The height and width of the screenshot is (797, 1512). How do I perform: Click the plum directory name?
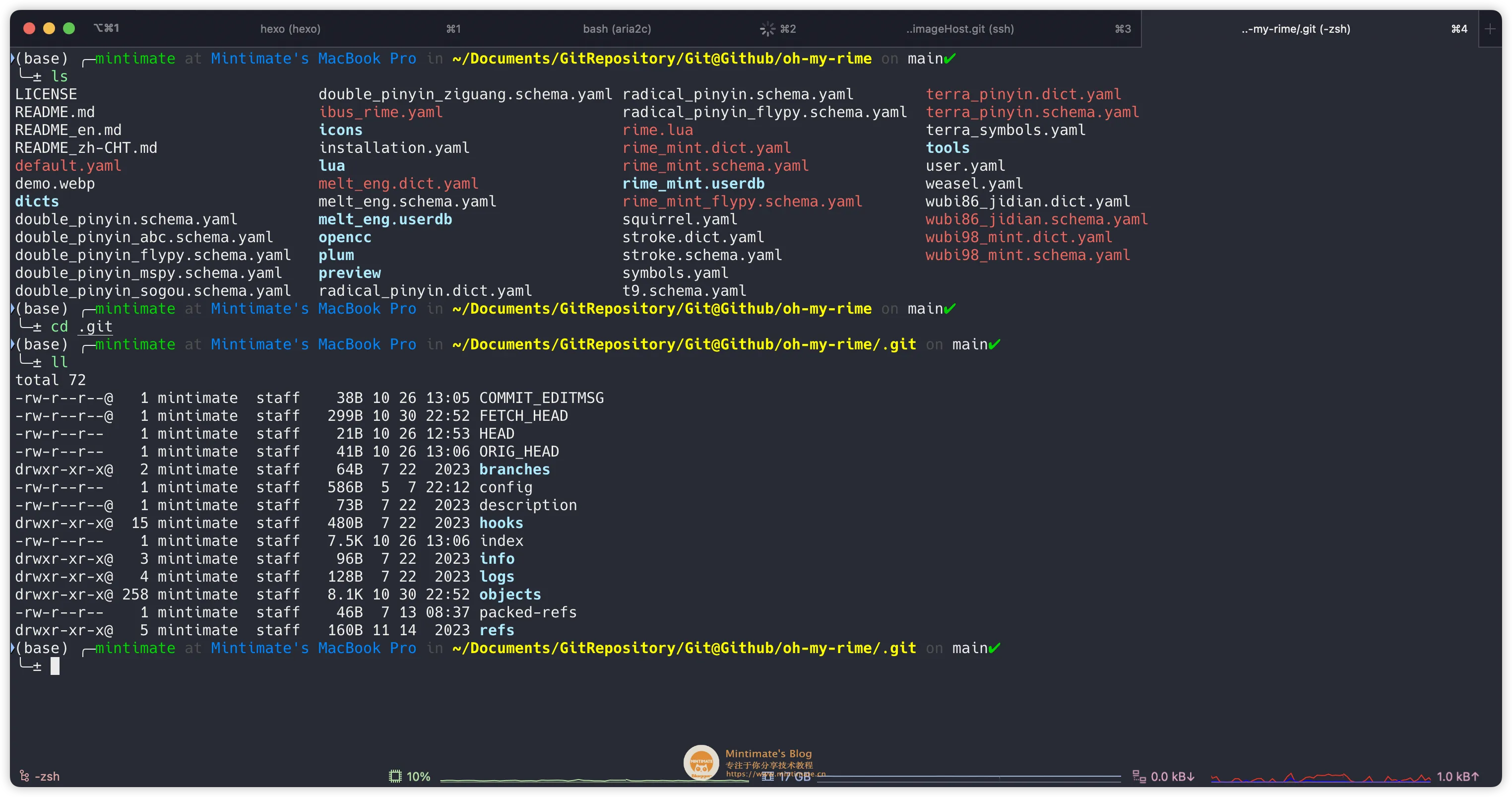(336, 255)
